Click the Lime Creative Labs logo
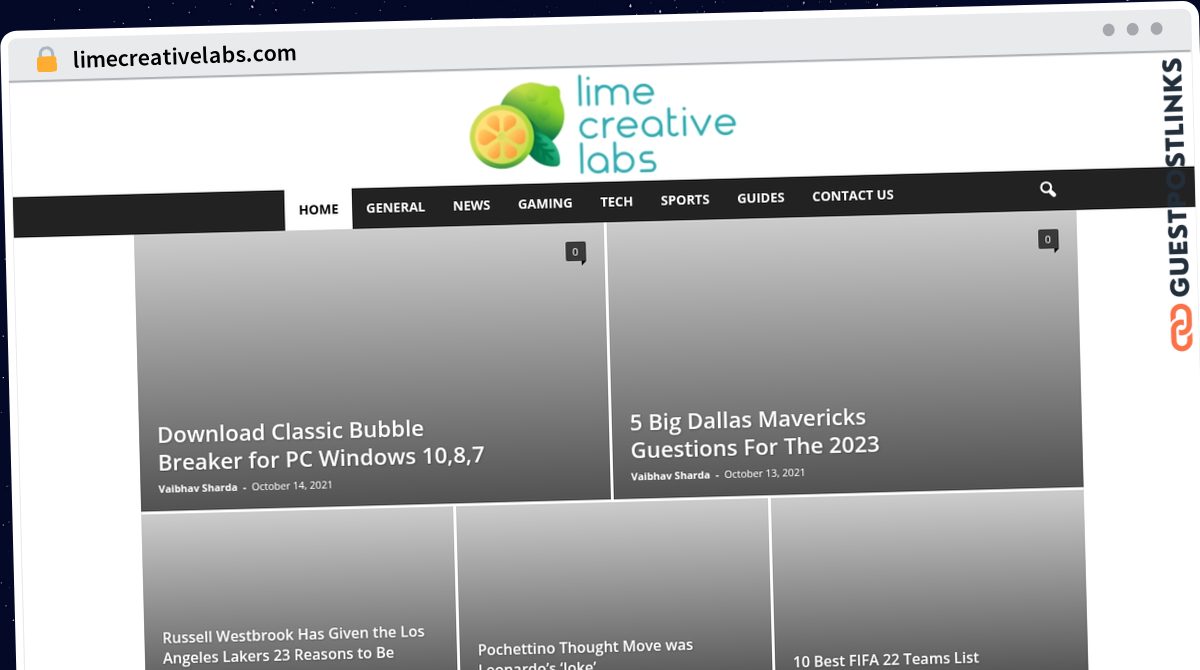Screen dimensions: 1200x670 pyautogui.click(x=603, y=125)
